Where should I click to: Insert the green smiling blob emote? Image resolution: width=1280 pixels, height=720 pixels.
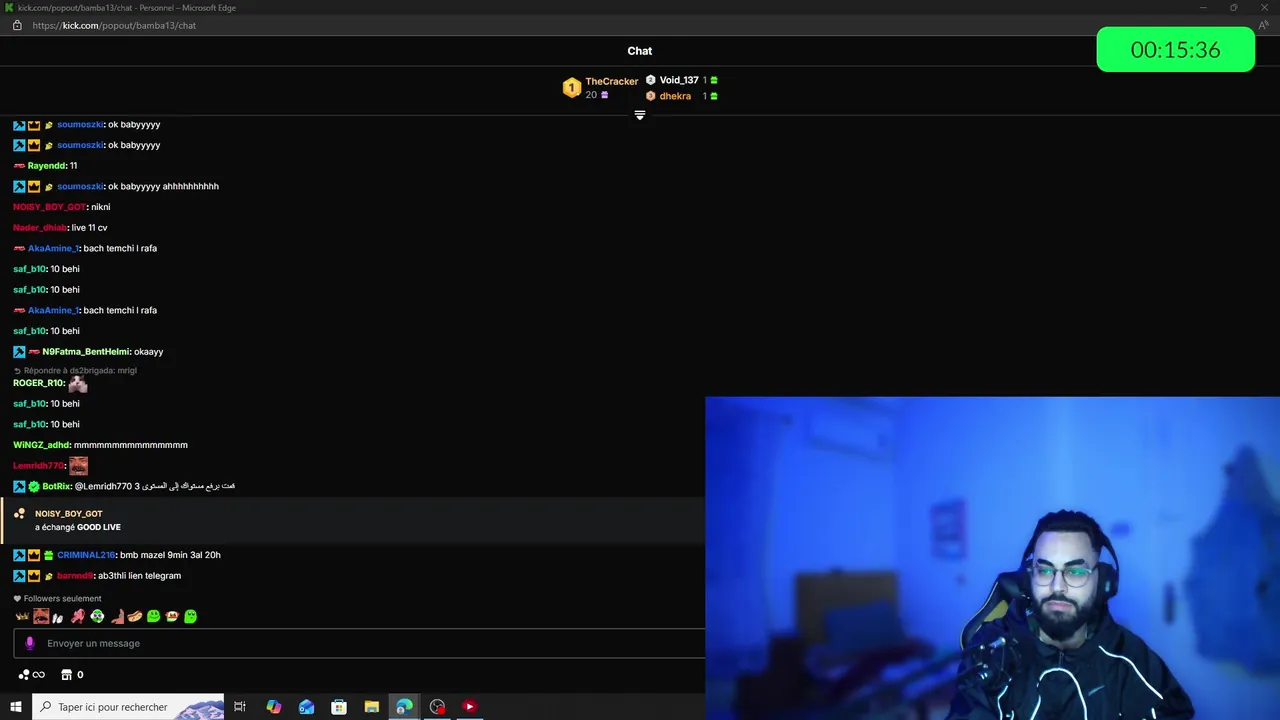[153, 617]
